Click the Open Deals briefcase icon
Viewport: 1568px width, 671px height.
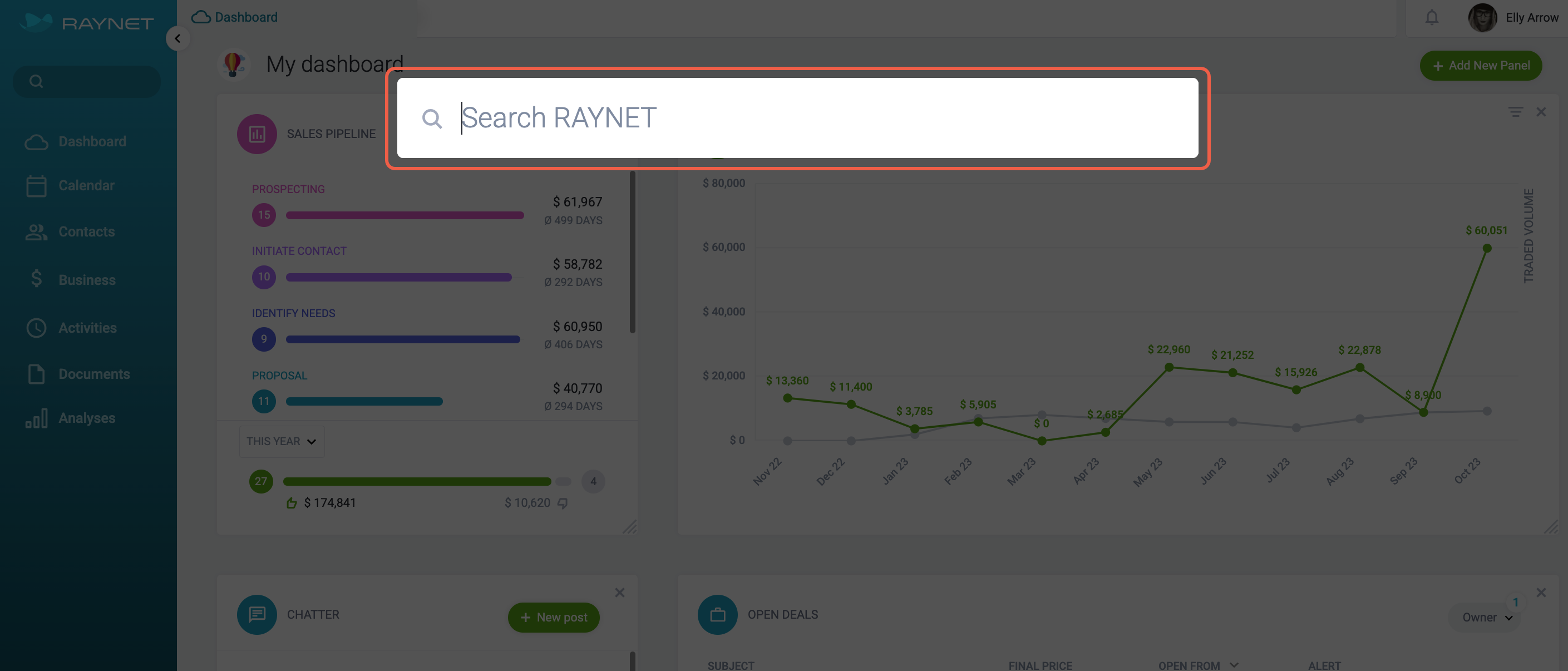[x=718, y=615]
